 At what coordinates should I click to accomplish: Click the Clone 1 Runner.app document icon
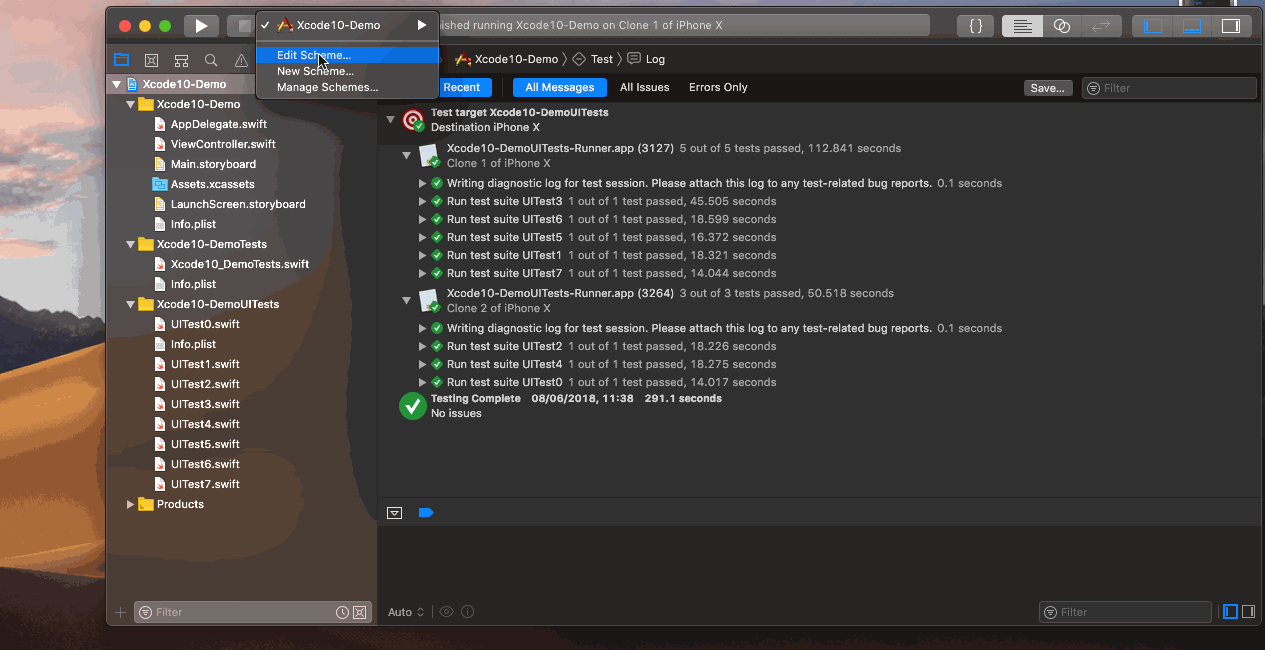430,156
